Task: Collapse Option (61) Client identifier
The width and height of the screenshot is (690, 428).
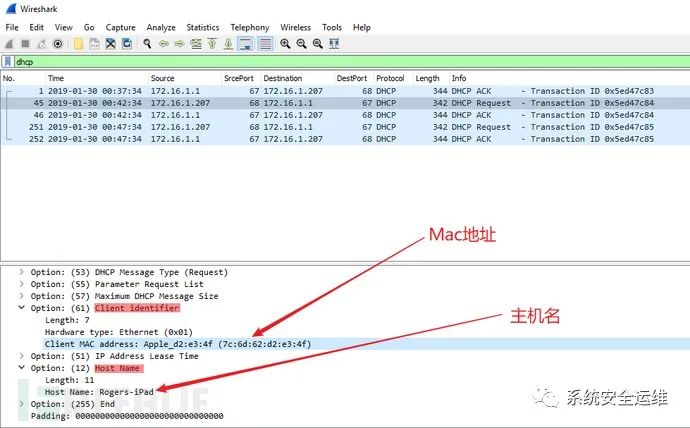Action: (21, 307)
